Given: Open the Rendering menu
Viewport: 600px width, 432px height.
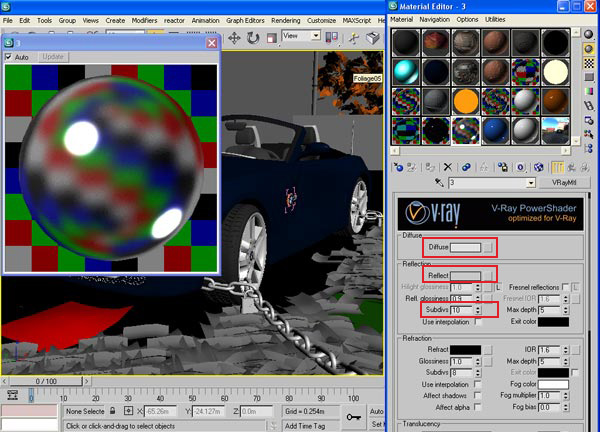Looking at the screenshot, I should 286,20.
